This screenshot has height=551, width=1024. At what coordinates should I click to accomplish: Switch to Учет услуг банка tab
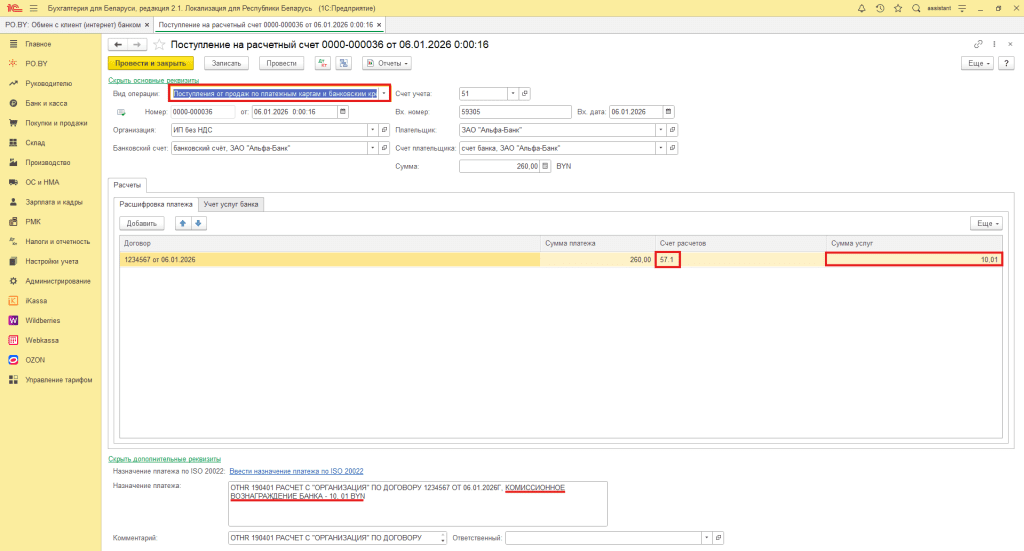[231, 204]
